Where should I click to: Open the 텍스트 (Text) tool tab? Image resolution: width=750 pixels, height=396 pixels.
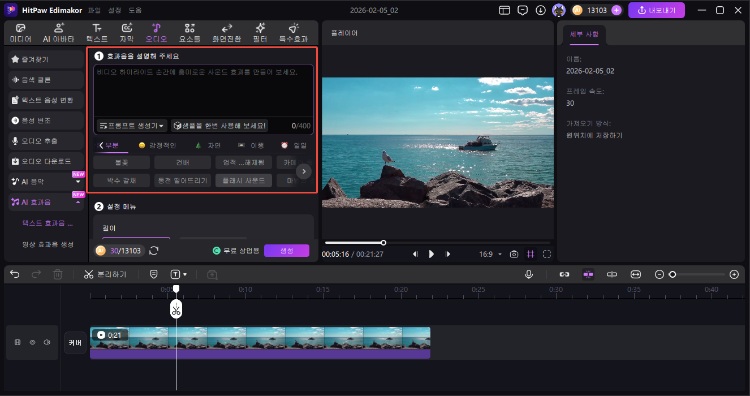[x=97, y=33]
